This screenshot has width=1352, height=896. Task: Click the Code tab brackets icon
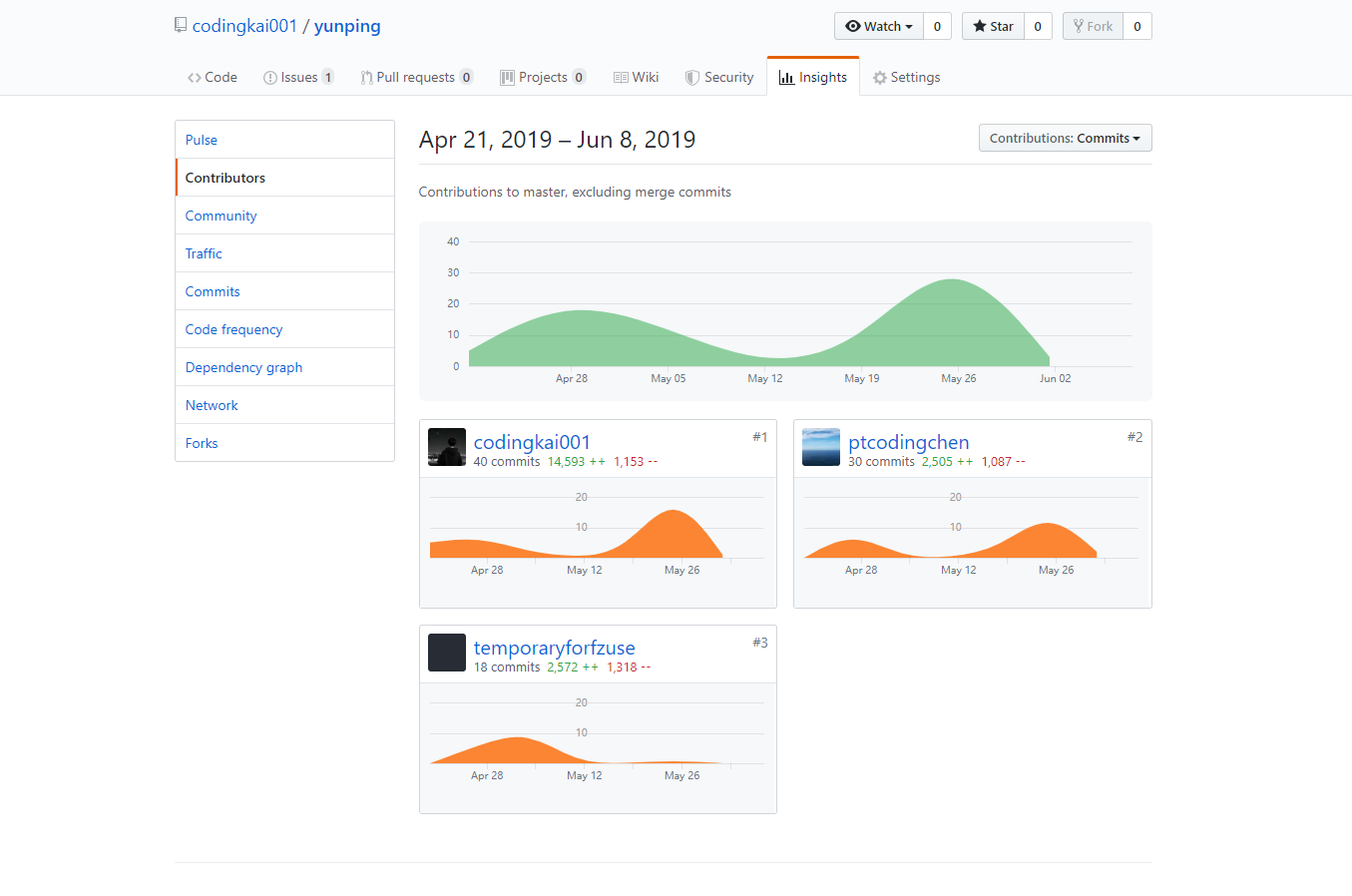pos(194,78)
